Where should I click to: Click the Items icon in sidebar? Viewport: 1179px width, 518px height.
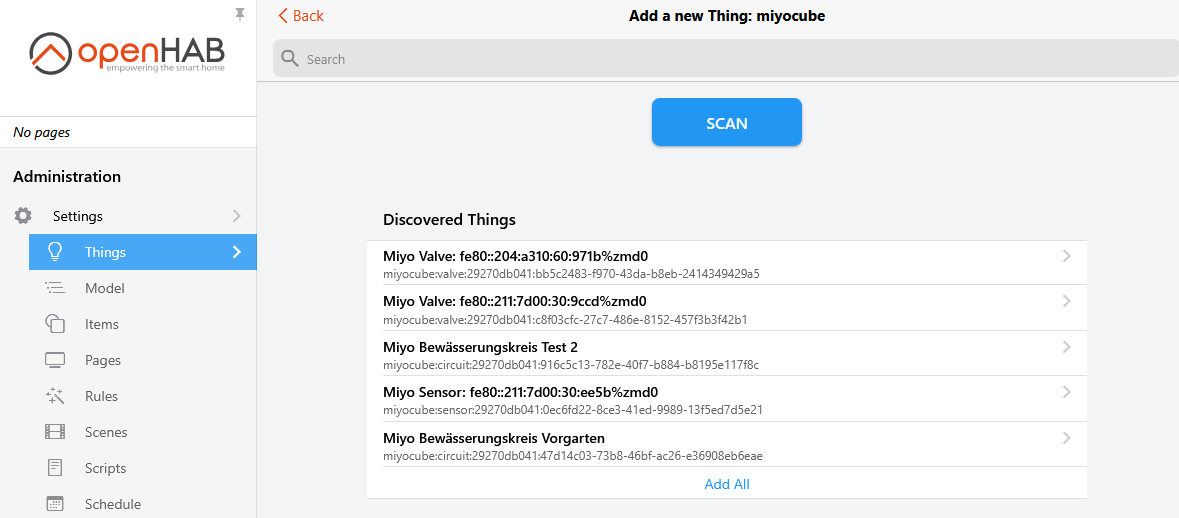coord(55,324)
